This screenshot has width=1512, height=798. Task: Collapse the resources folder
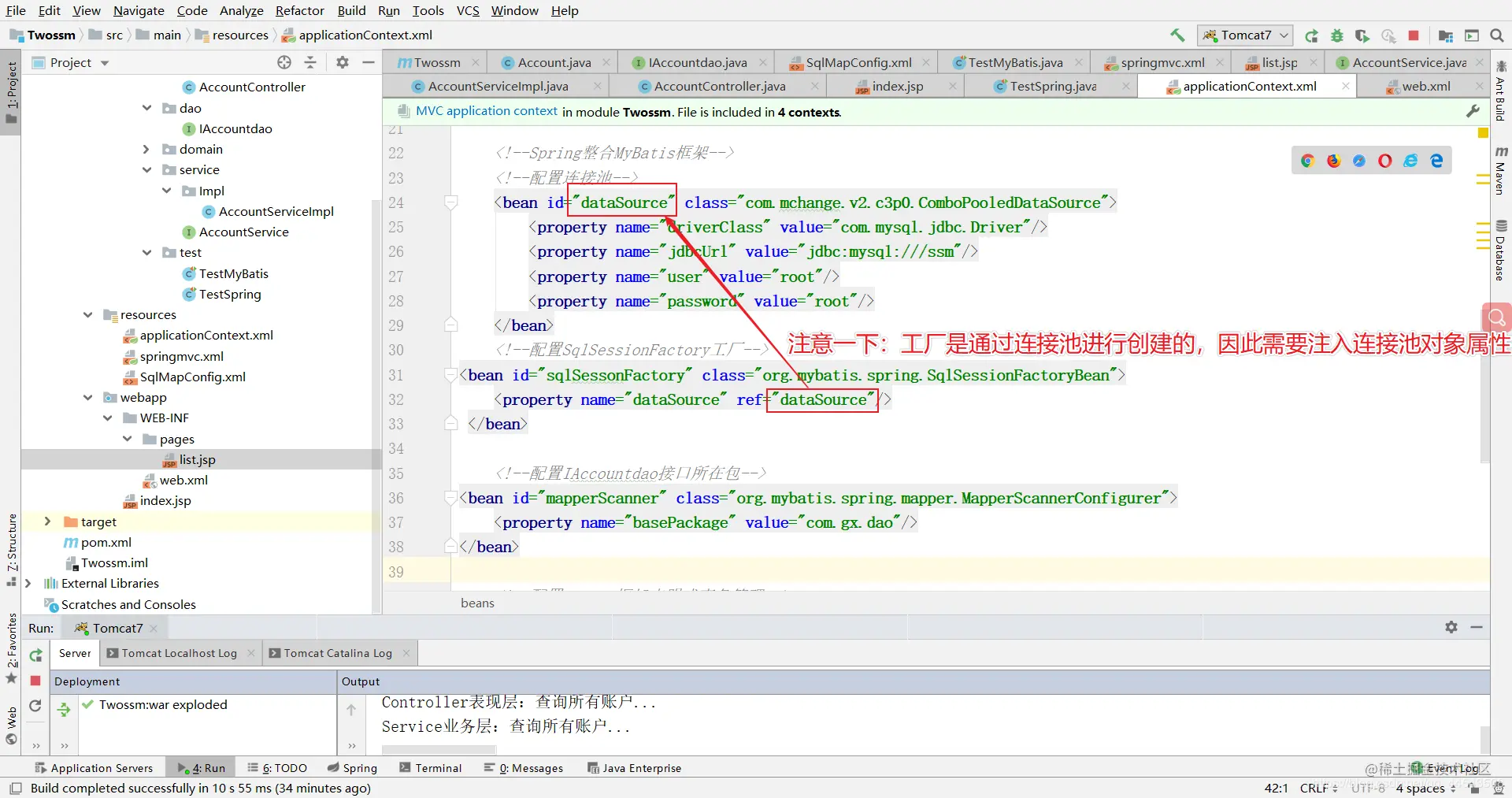click(87, 314)
